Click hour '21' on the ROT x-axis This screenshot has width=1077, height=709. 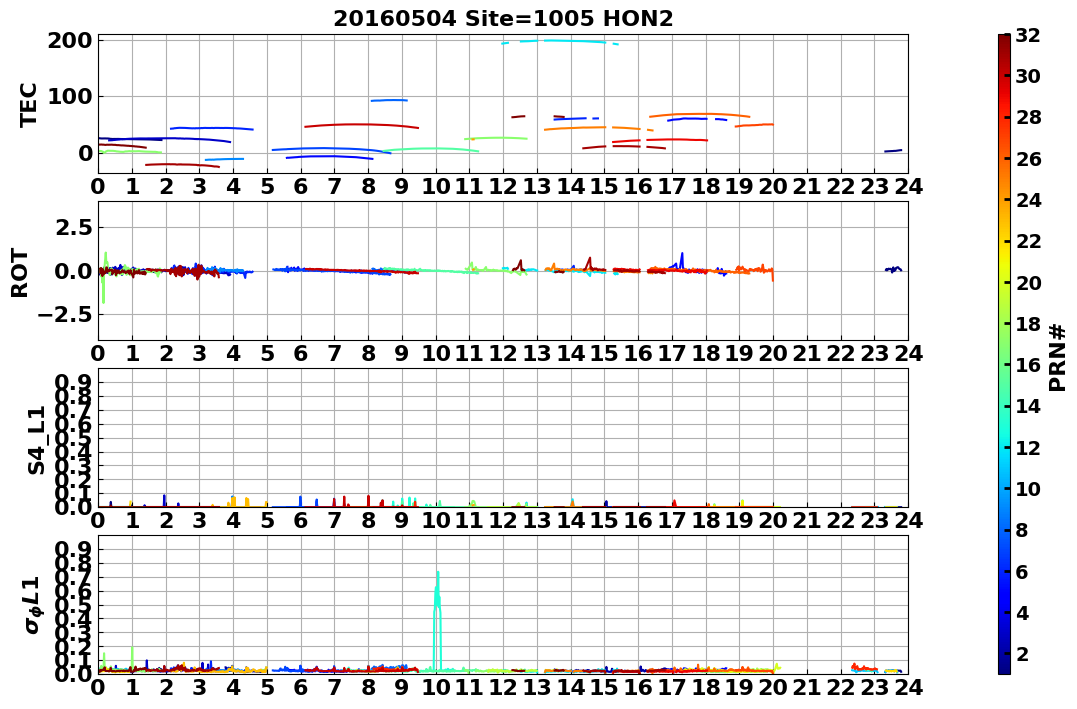807,353
